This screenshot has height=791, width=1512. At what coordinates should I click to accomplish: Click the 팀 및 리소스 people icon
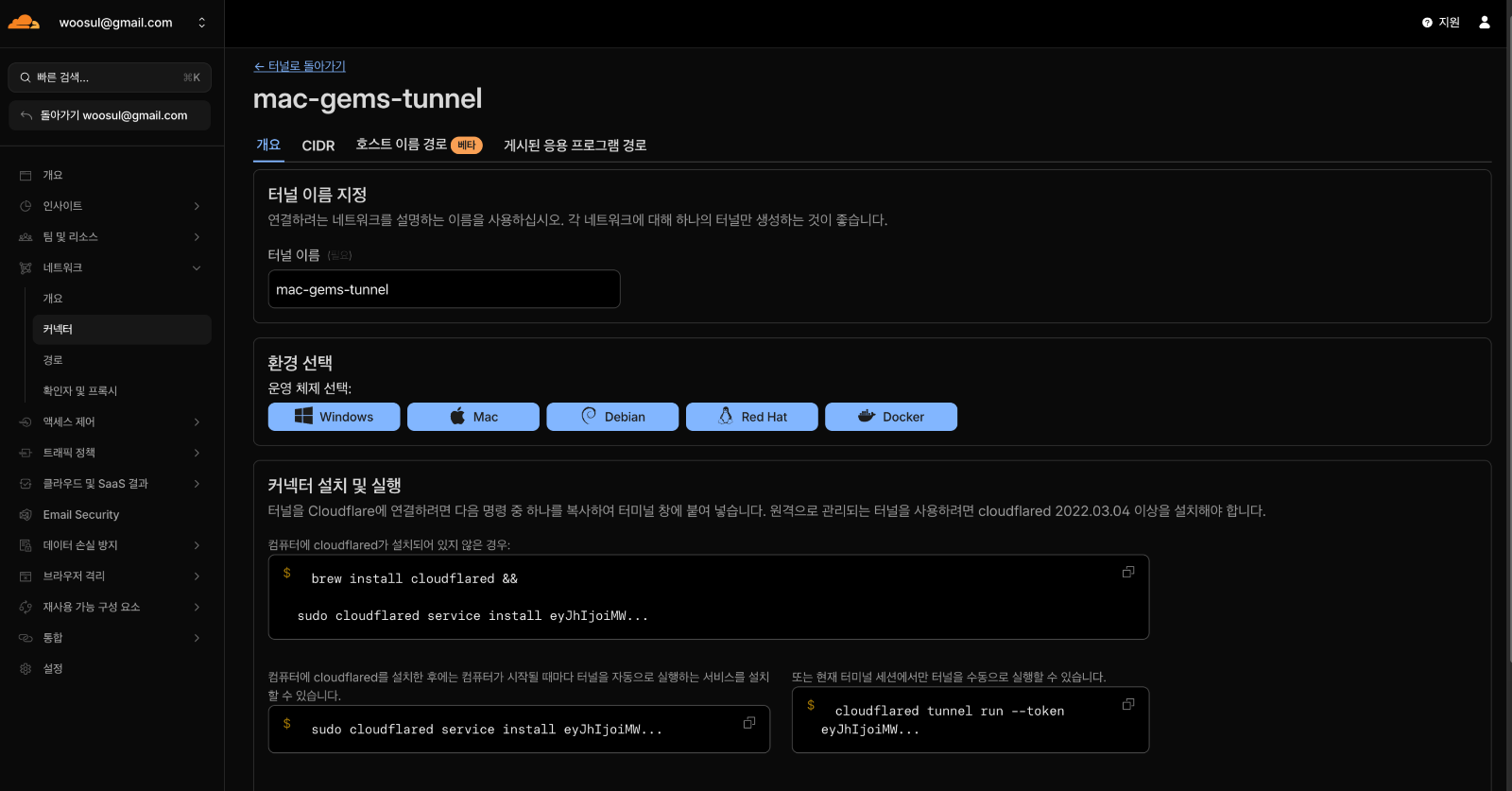pos(26,237)
